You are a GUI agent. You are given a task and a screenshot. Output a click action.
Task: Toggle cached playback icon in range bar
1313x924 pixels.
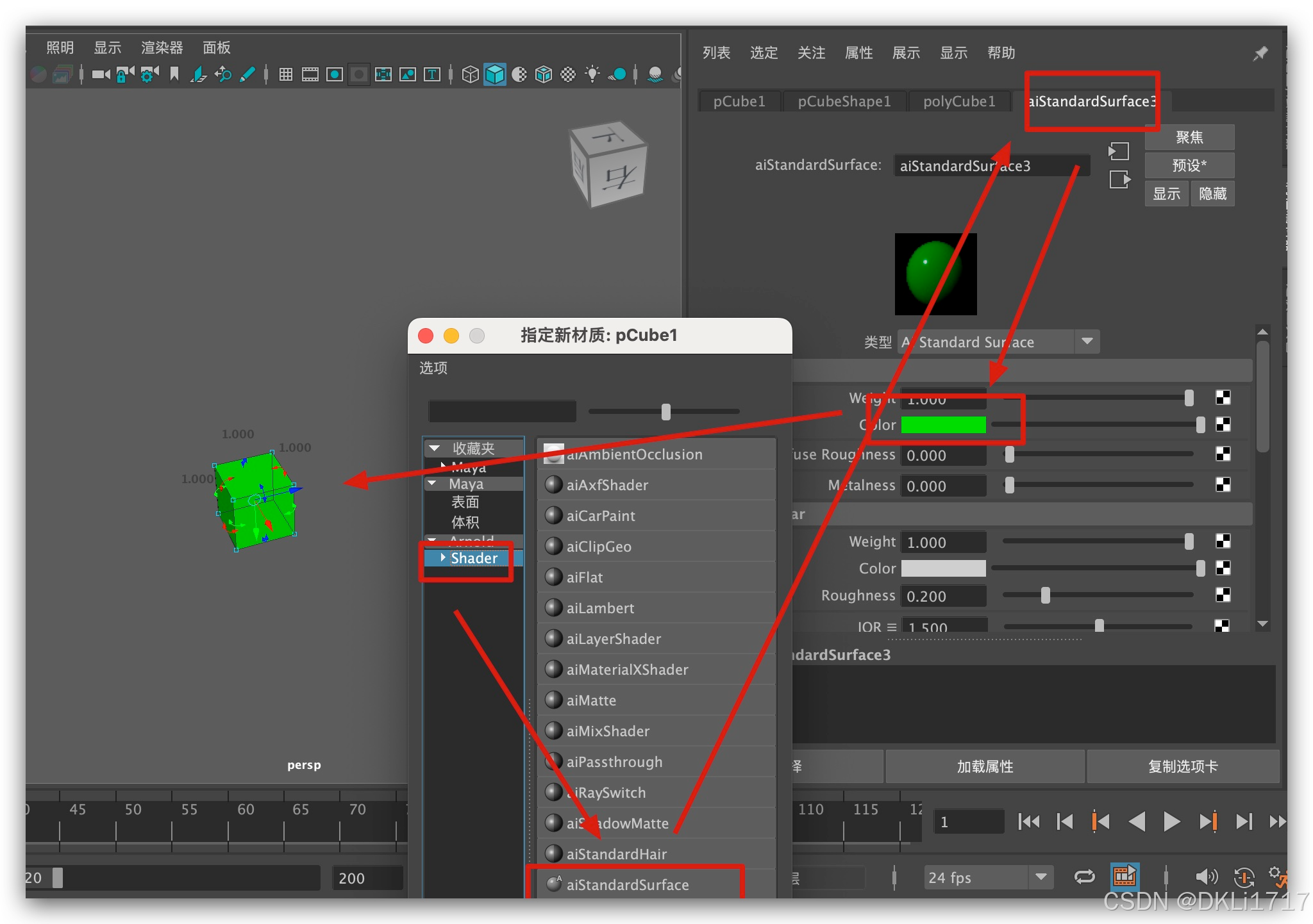point(1125,877)
